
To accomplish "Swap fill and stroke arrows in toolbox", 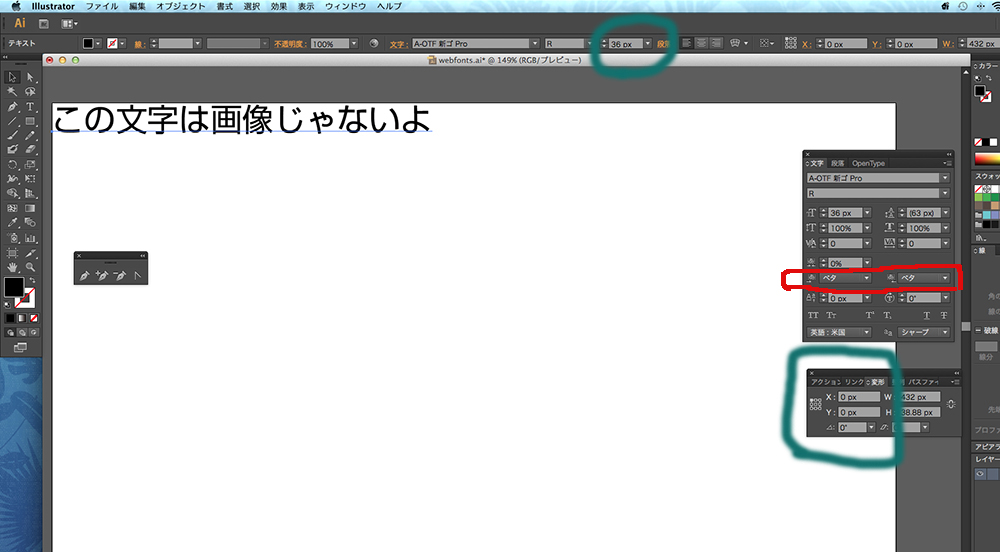I will 32,280.
